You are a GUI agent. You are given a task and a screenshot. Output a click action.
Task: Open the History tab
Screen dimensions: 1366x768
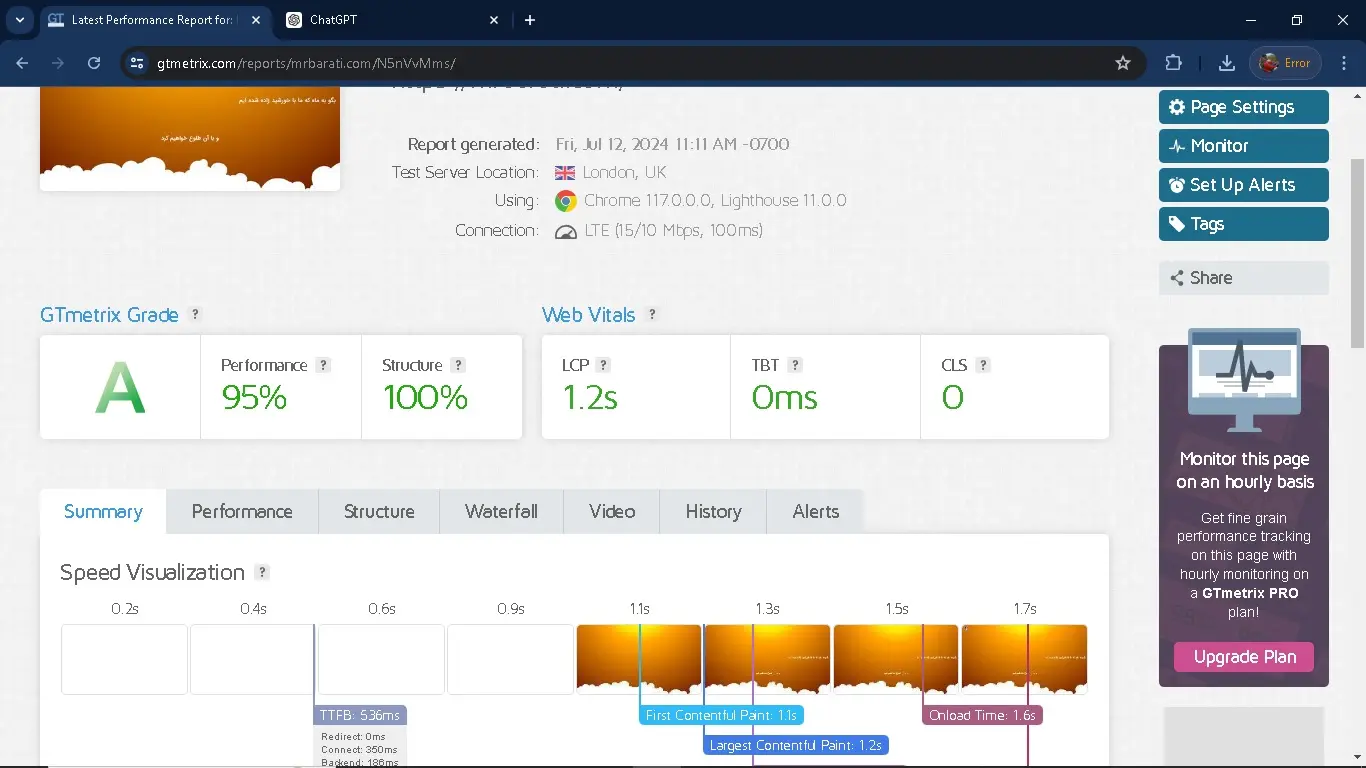[x=713, y=511]
